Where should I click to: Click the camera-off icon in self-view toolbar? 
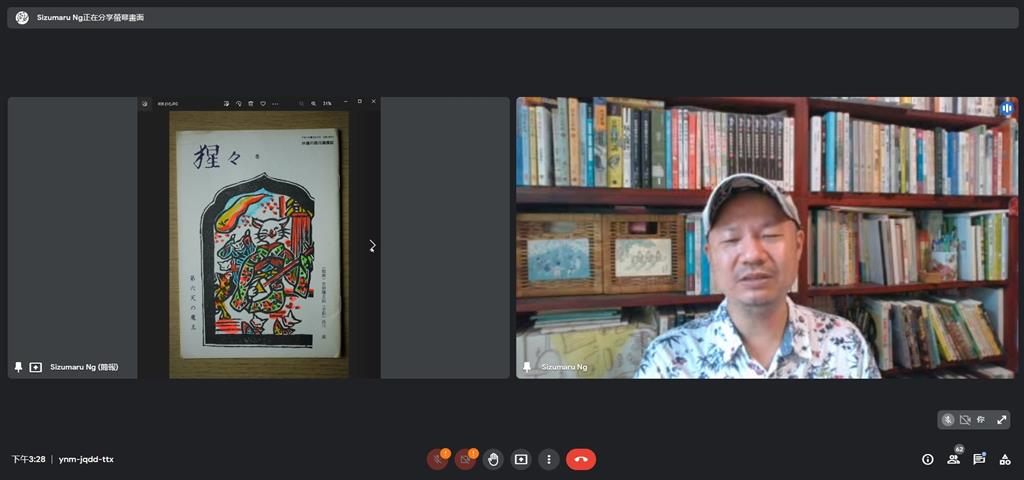click(965, 420)
